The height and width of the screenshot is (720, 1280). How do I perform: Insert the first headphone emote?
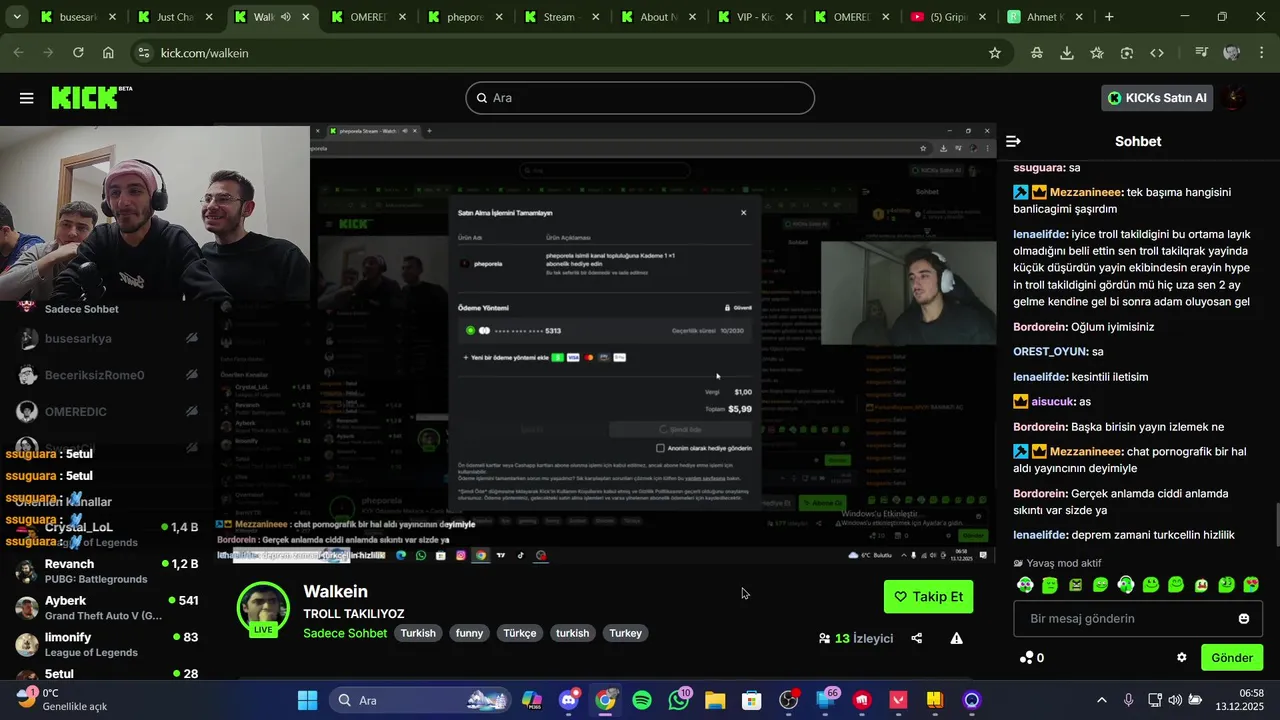point(1025,585)
